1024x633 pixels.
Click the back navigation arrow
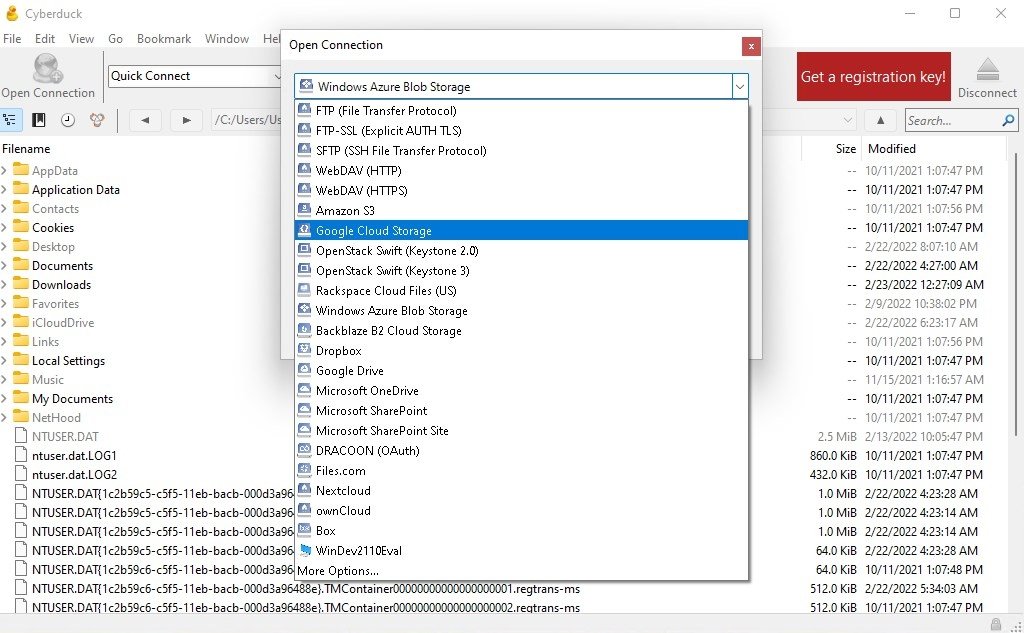(145, 120)
